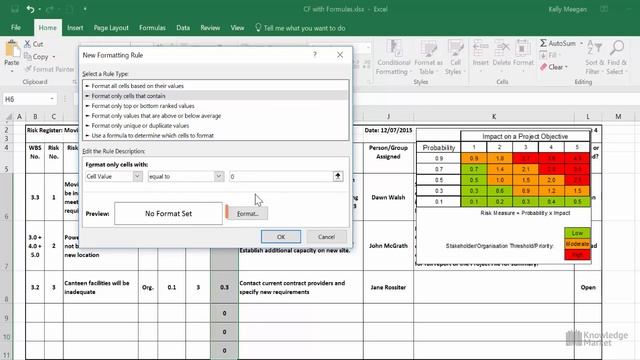Click the green Low legend swatch
The width and height of the screenshot is (640, 360).
[x=577, y=233]
